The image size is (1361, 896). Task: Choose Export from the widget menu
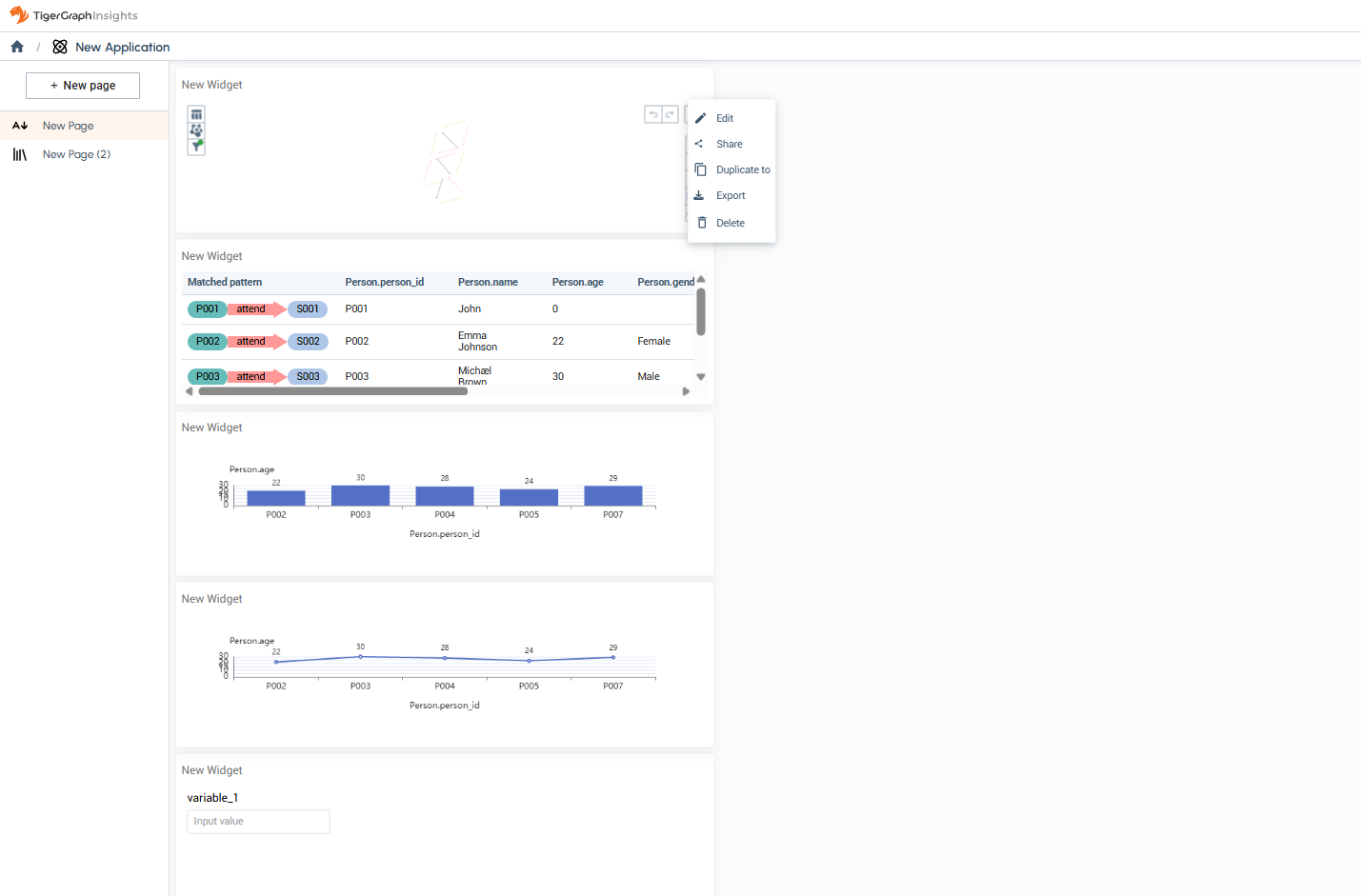[731, 195]
